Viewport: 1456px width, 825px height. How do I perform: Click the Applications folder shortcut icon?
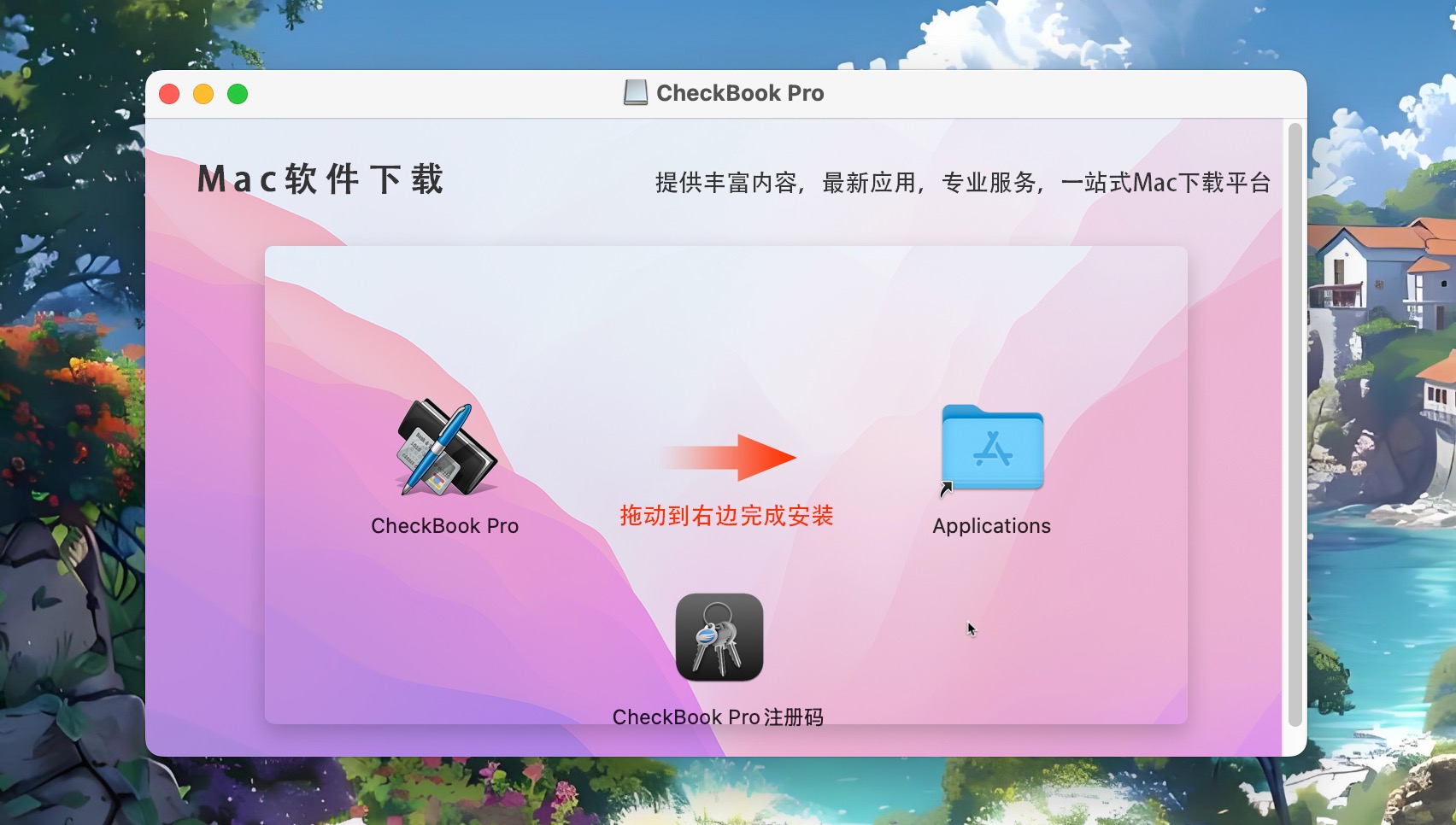pyautogui.click(x=992, y=448)
